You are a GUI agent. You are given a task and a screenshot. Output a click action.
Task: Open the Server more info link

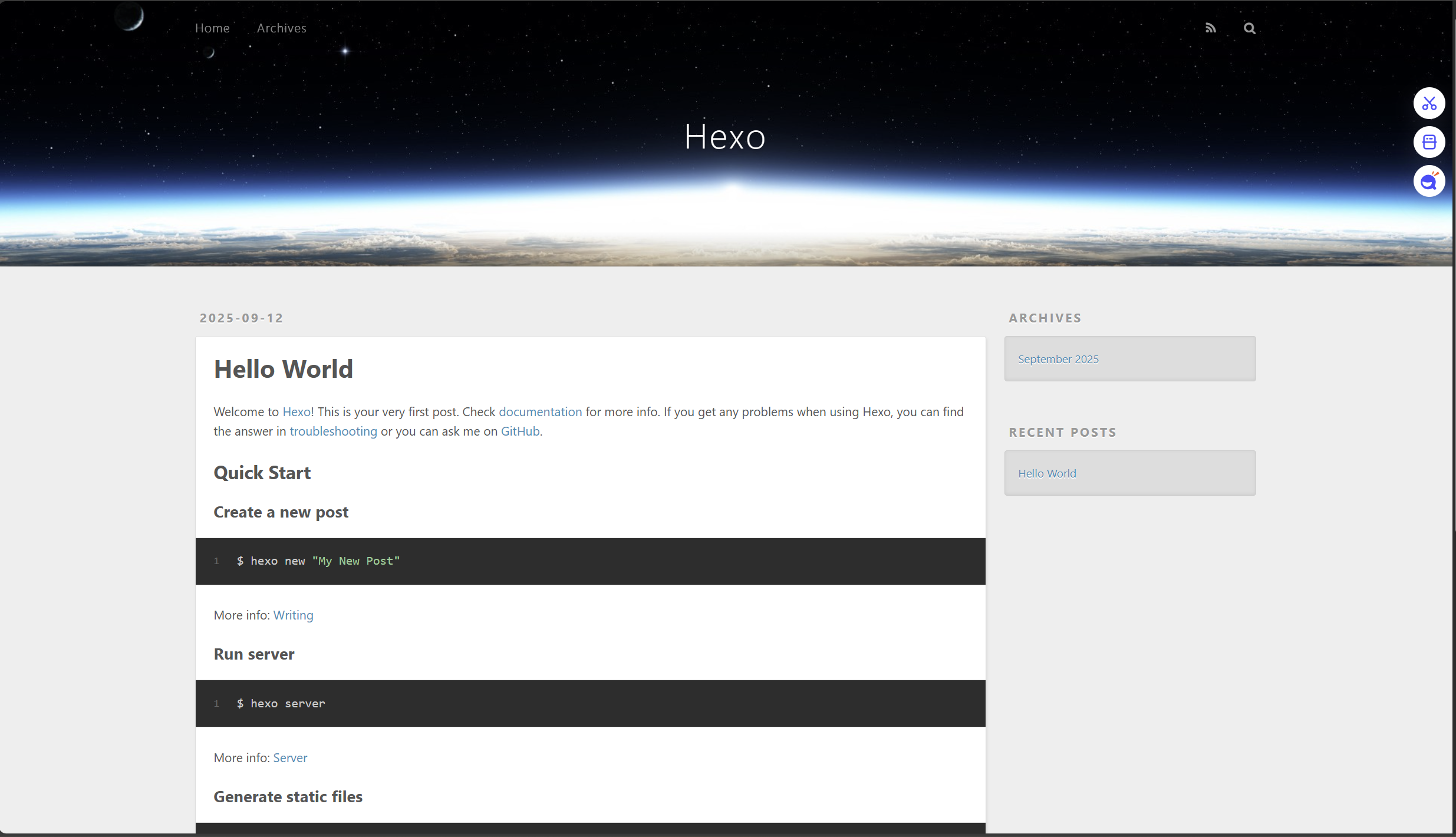290,757
